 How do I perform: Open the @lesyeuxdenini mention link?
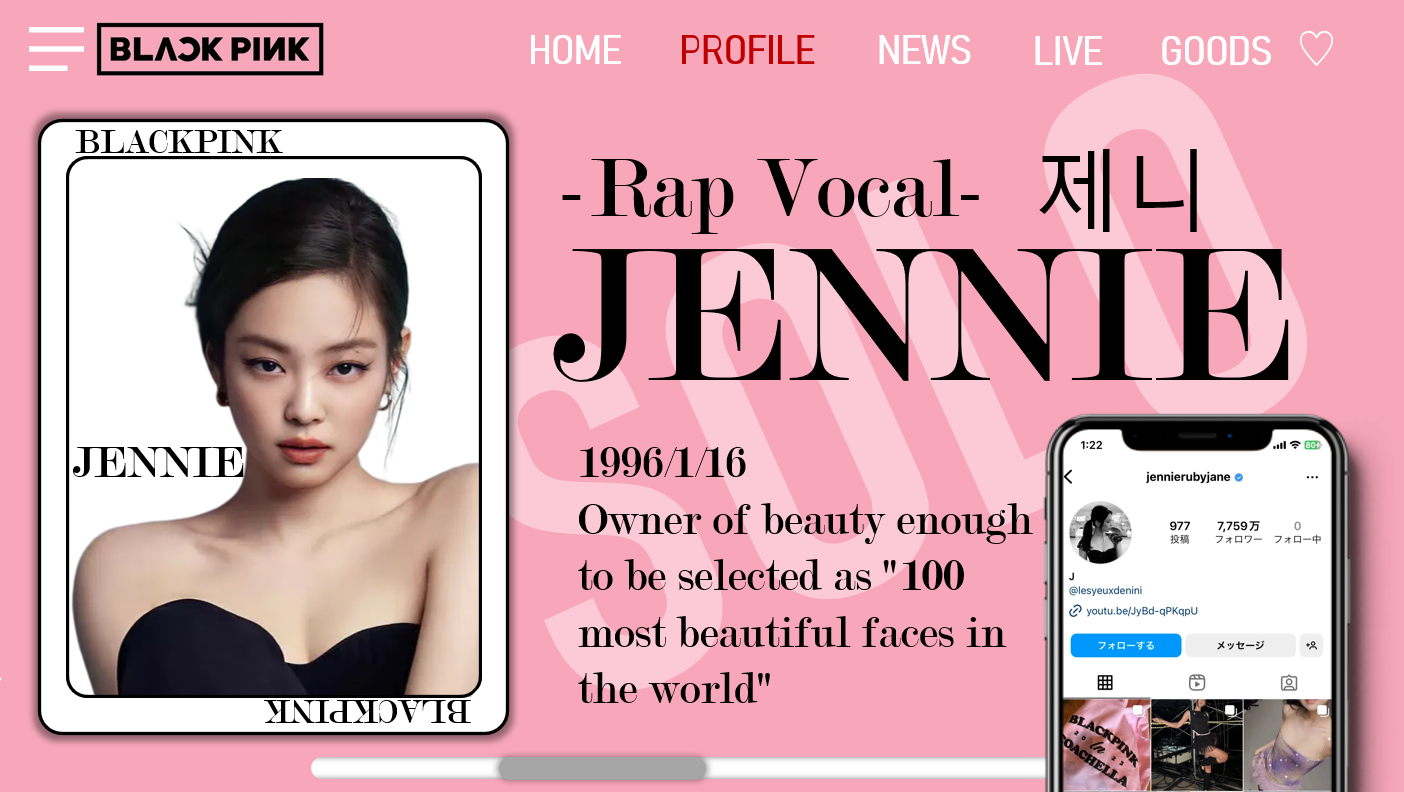pos(1106,591)
